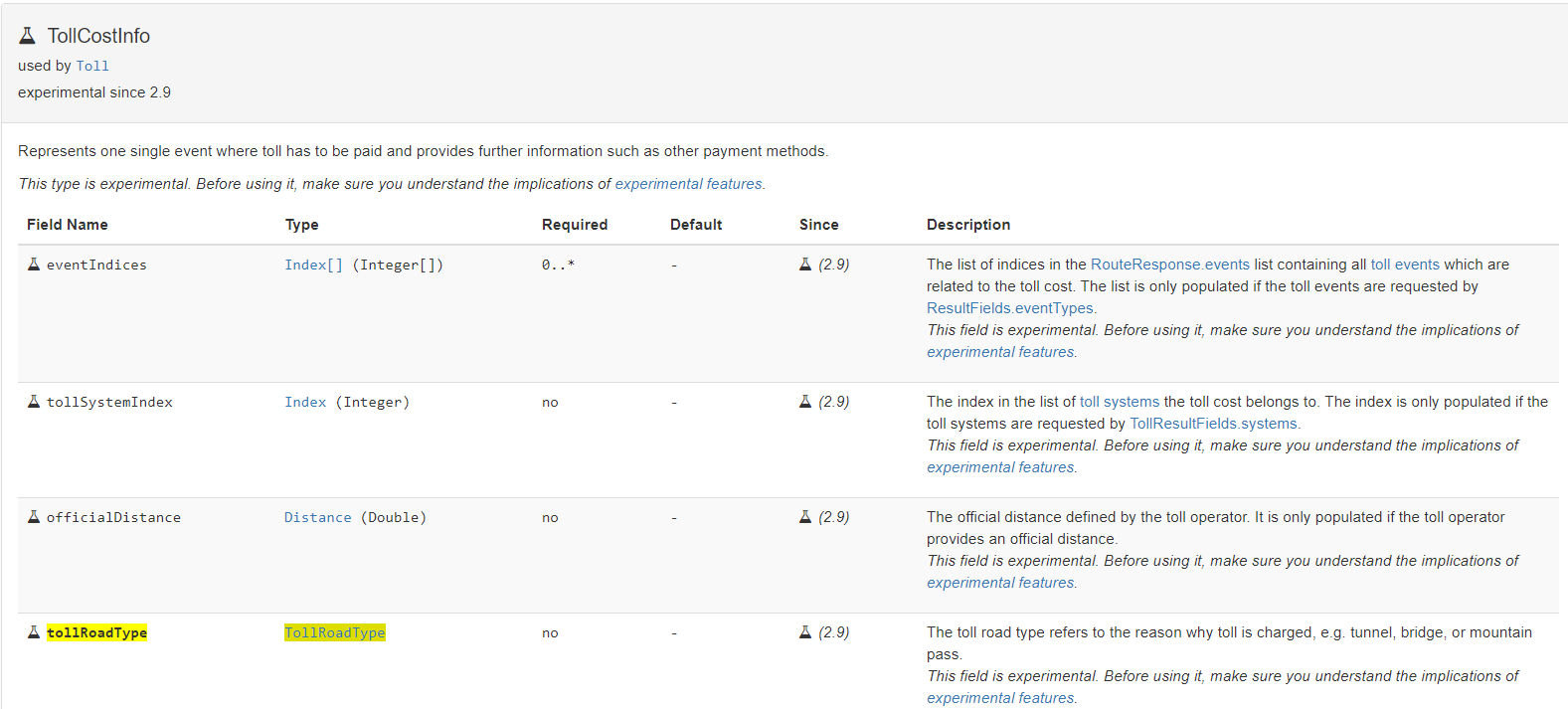The image size is (1568, 709).
Task: Open the highlighted TollRoadType type link
Action: 334,632
